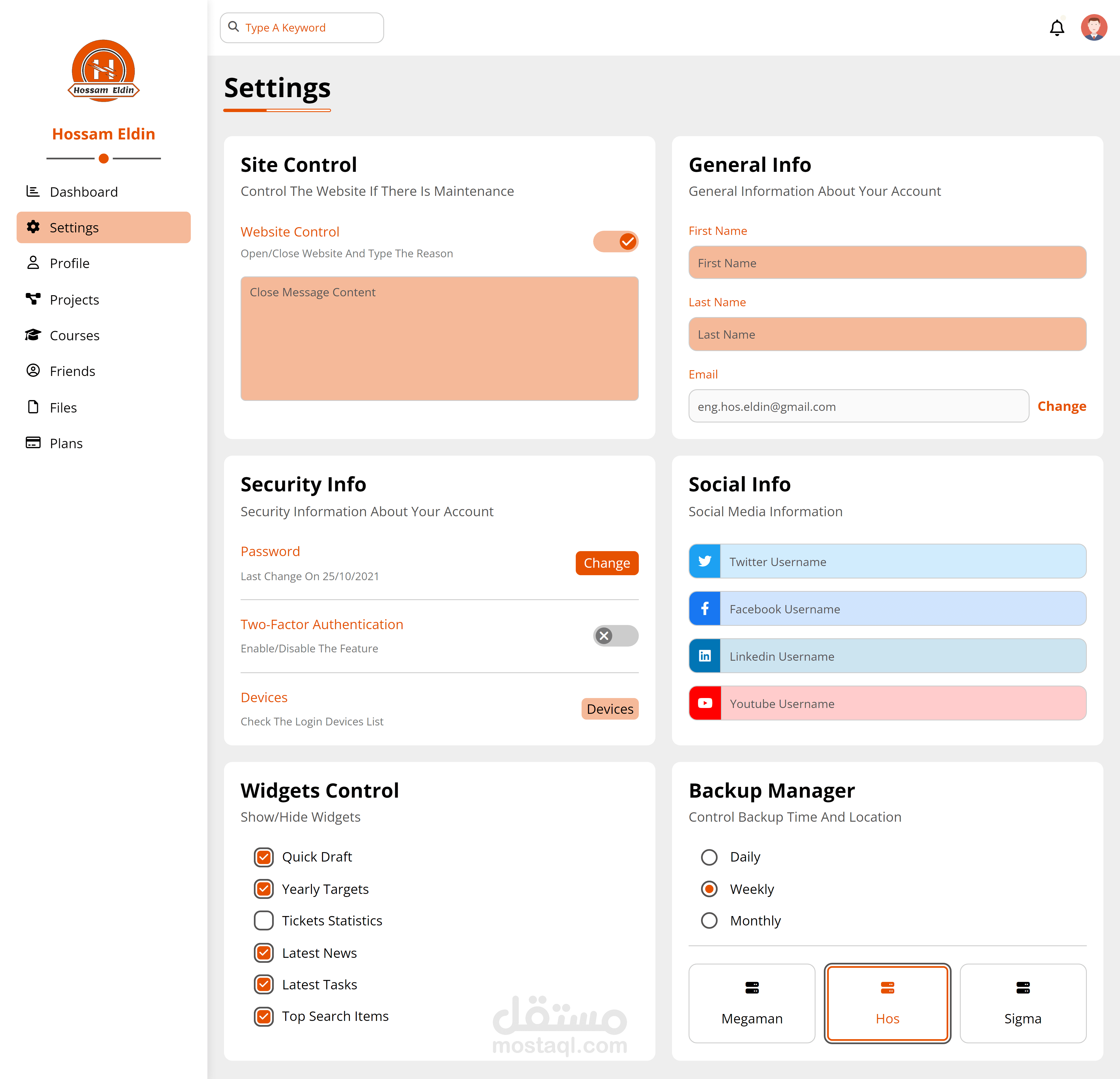Select the Monthly backup option
Screen dimensions: 1120x1079
click(709, 921)
